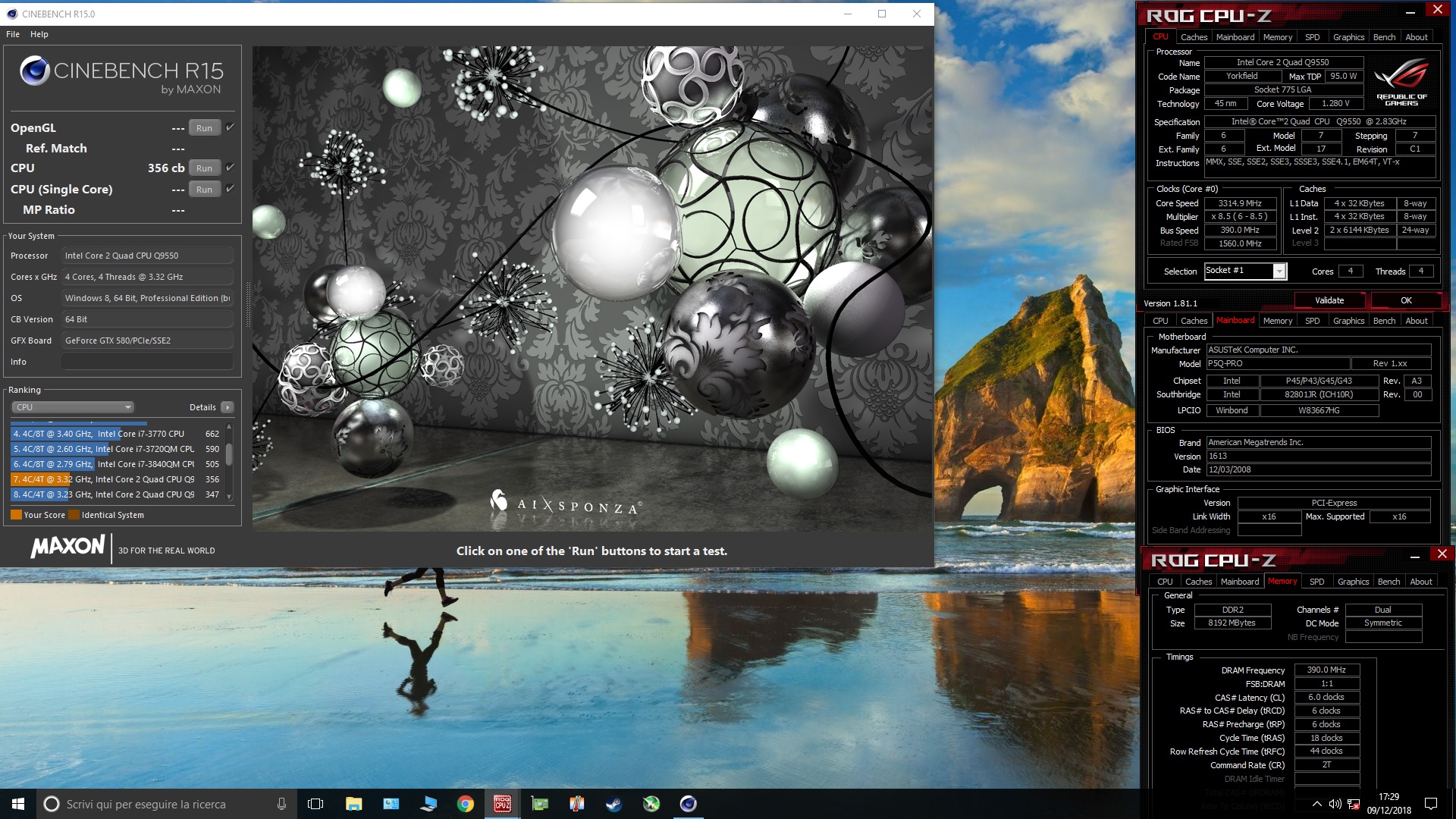The width and height of the screenshot is (1456, 819).
Task: Open the Windows Start menu
Action: (18, 804)
